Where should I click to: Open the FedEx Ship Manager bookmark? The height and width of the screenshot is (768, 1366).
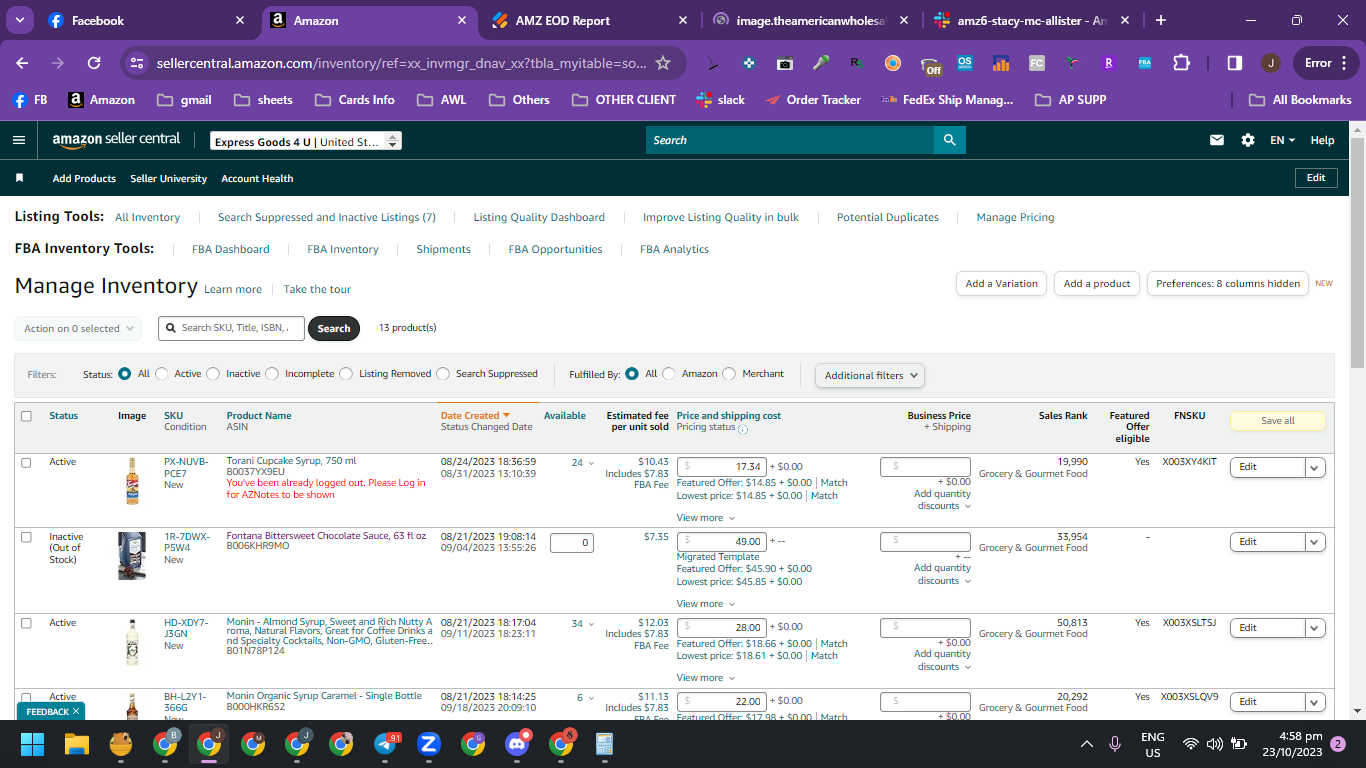pyautogui.click(x=946, y=100)
